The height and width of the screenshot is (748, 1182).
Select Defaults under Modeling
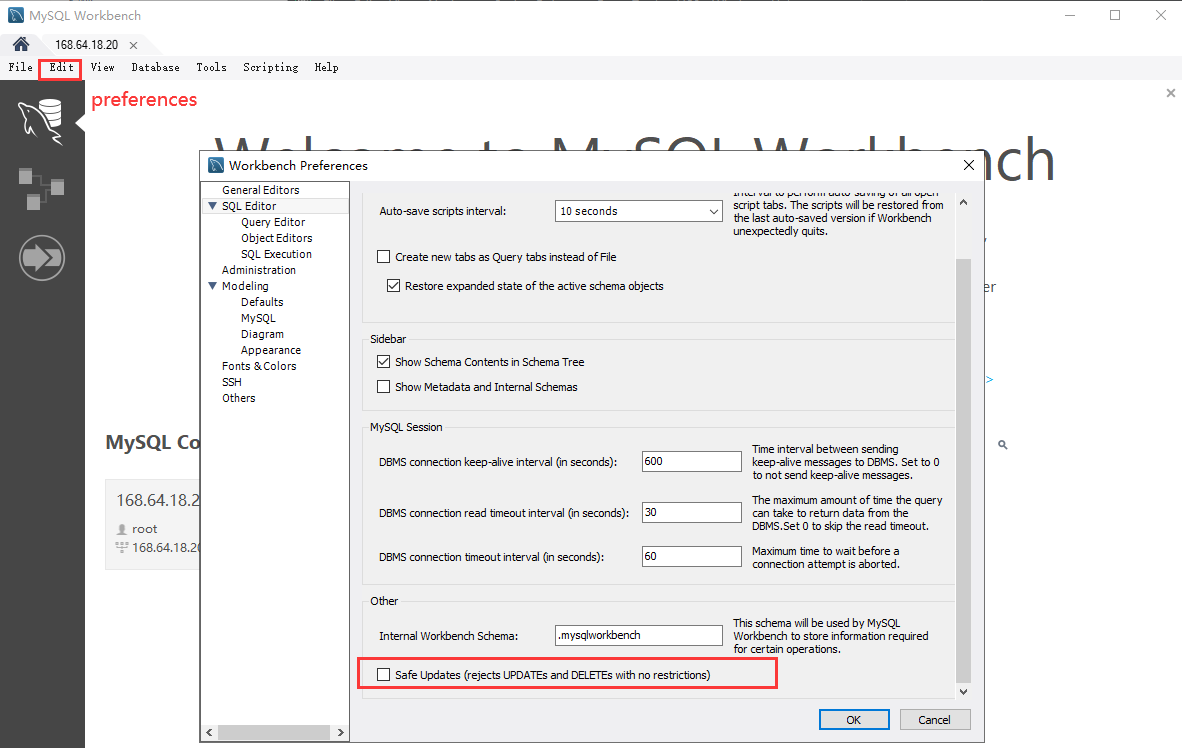pos(262,302)
